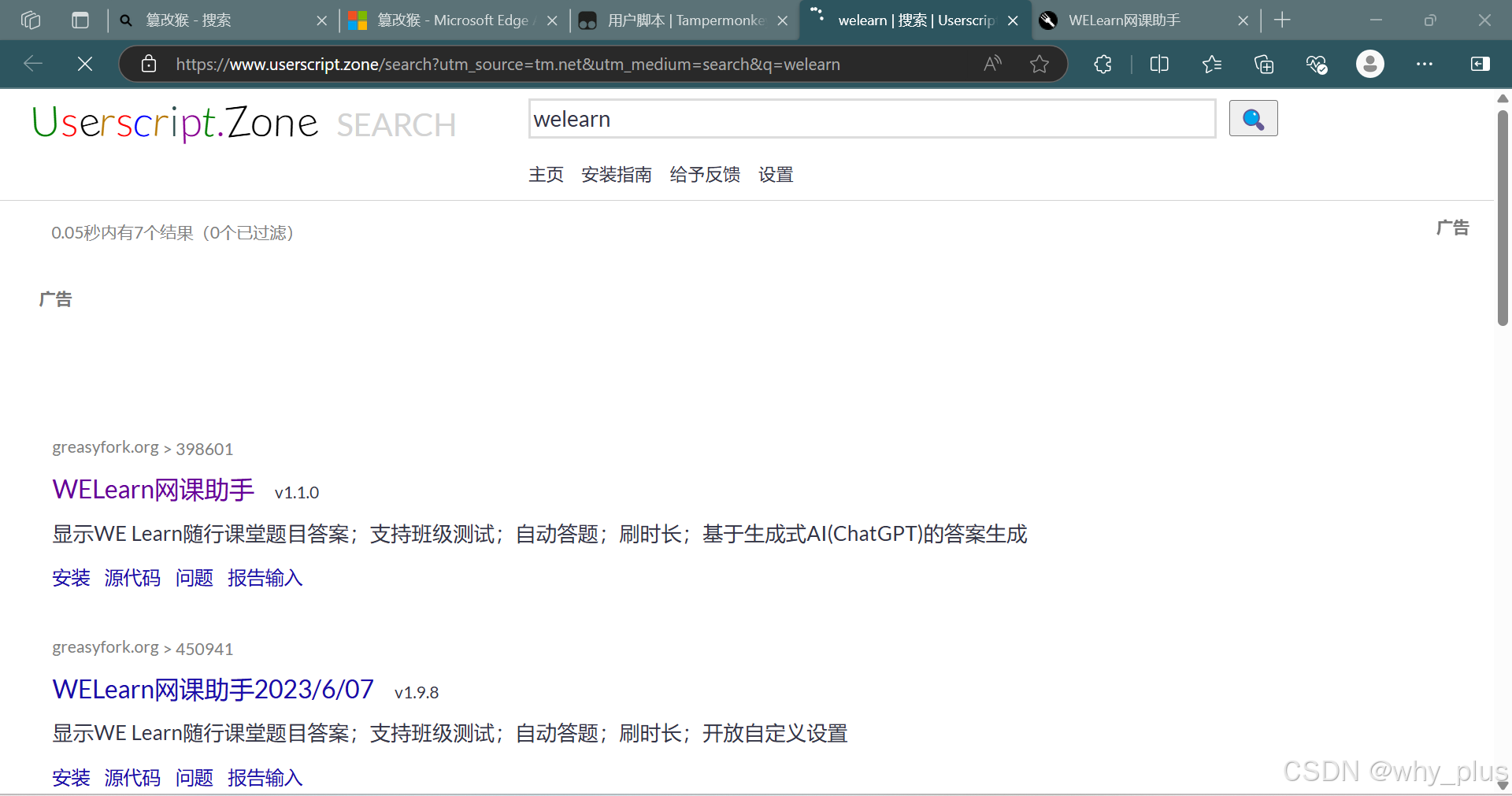The image size is (1512, 796).
Task: Switch to the 用户脚本 | Tampermonkey tab
Action: pyautogui.click(x=685, y=20)
